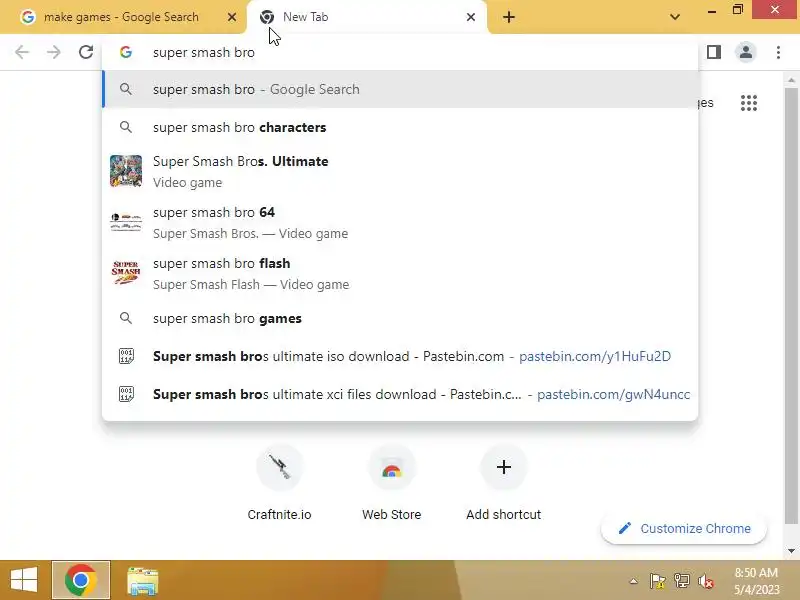Select 'super smash bro - Google Search' suggestion
Screen dimensions: 800x600
click(400, 89)
